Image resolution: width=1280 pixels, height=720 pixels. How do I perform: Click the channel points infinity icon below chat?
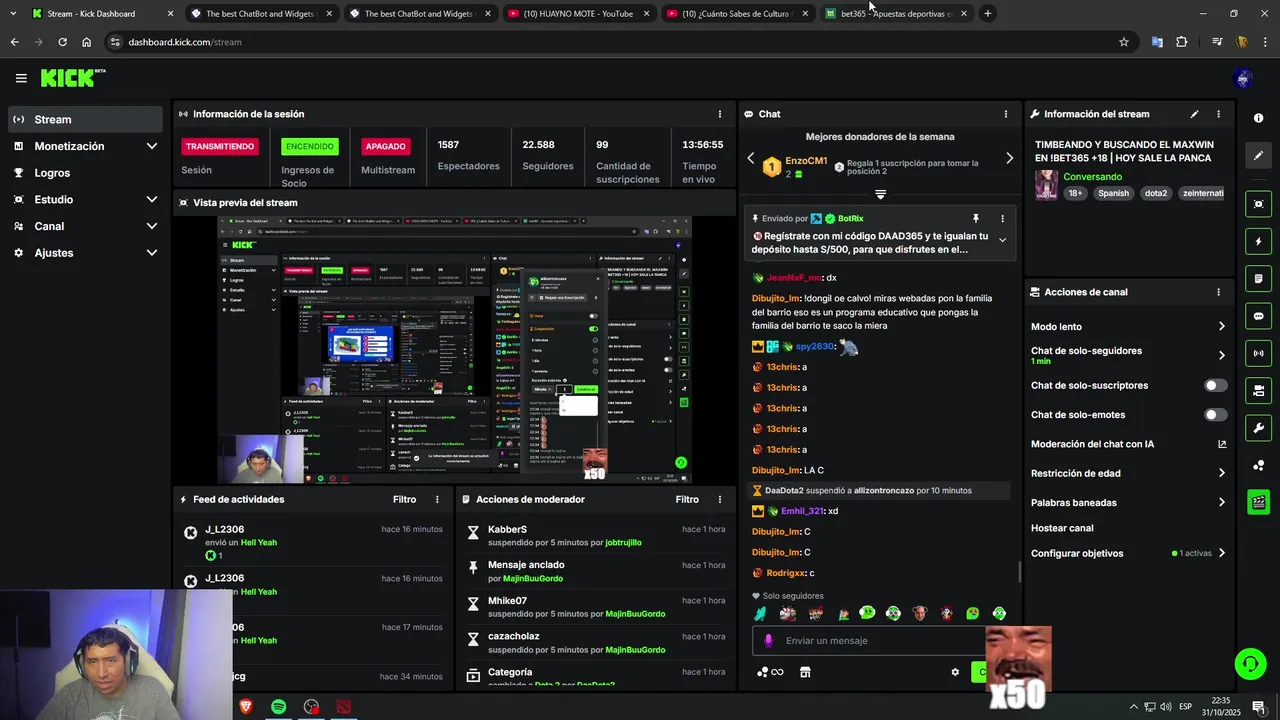pyautogui.click(x=770, y=672)
